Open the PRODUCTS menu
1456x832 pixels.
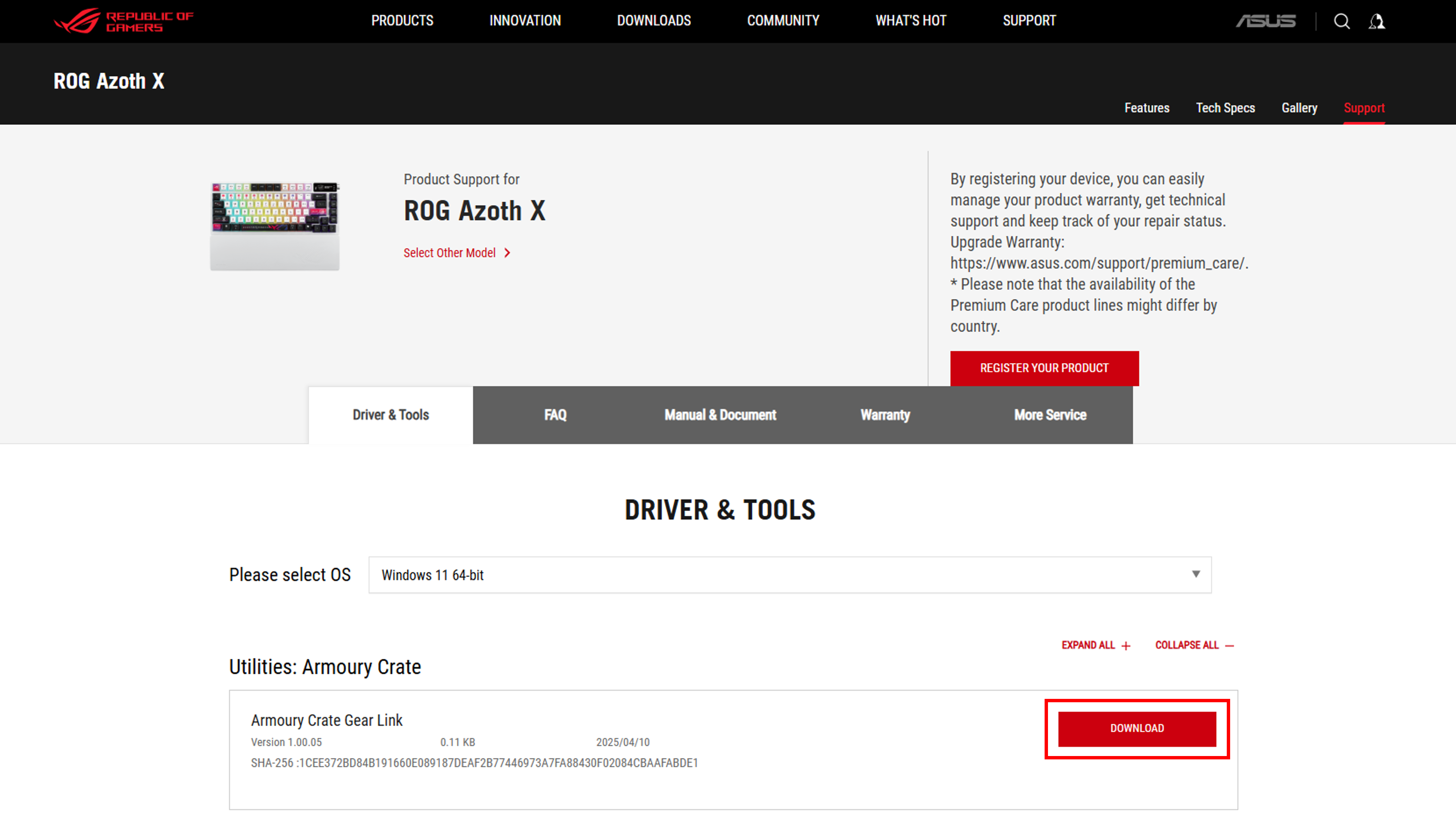tap(402, 21)
